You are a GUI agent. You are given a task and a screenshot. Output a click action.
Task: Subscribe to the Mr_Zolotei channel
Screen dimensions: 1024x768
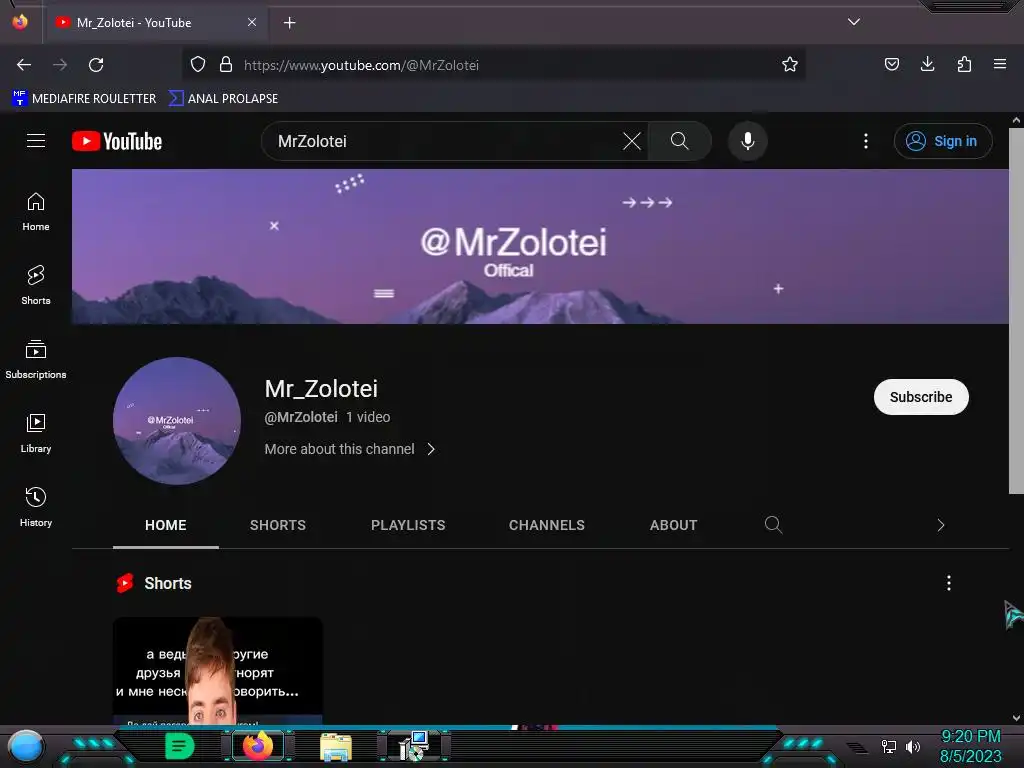tap(921, 397)
